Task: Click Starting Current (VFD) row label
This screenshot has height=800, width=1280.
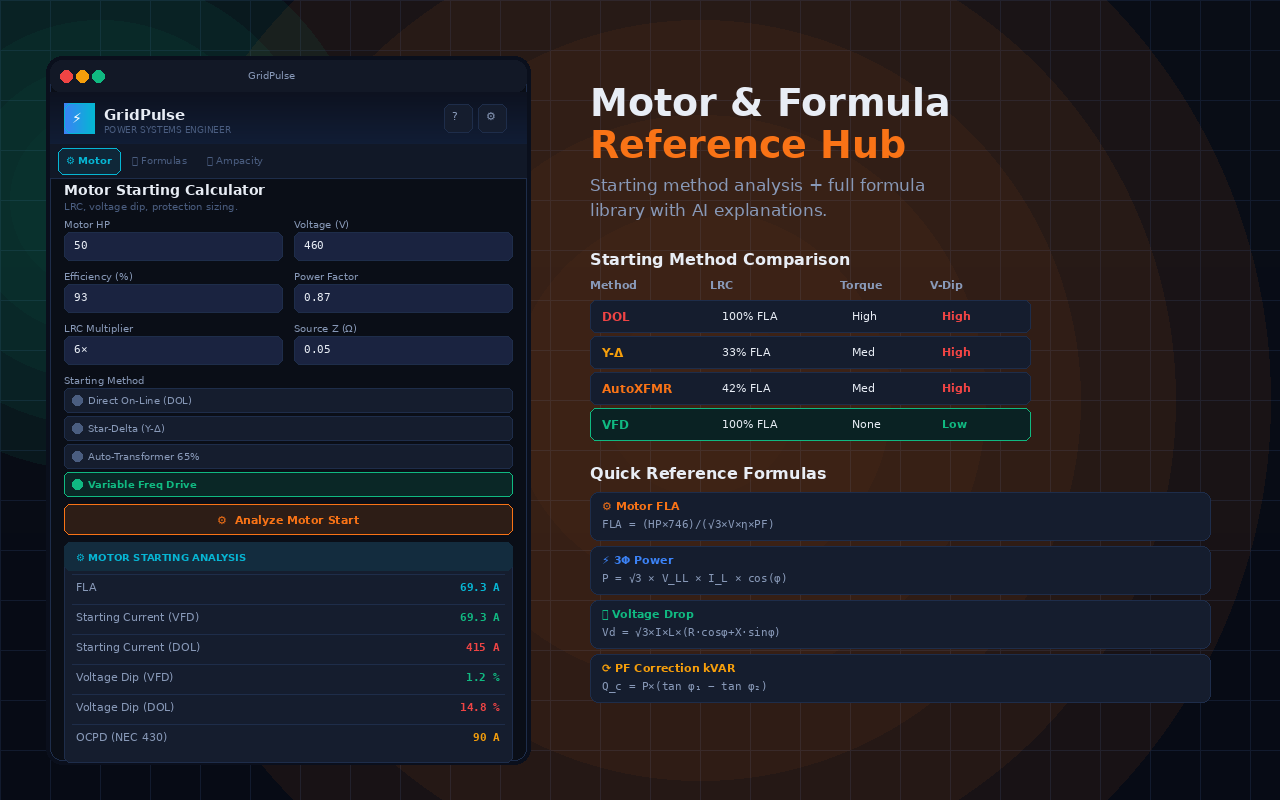Action: click(137, 618)
